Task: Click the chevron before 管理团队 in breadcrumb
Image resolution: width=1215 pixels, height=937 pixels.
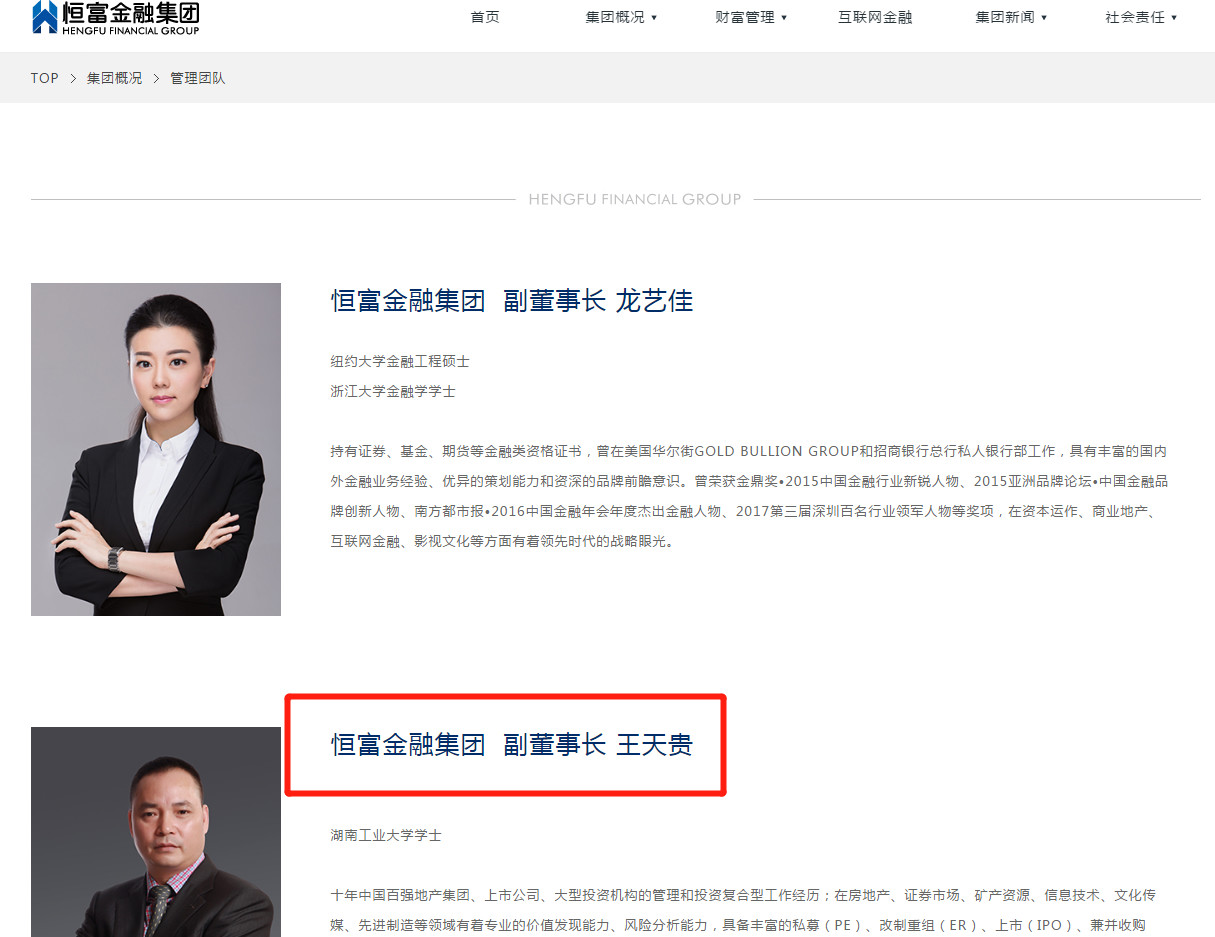Action: (156, 78)
